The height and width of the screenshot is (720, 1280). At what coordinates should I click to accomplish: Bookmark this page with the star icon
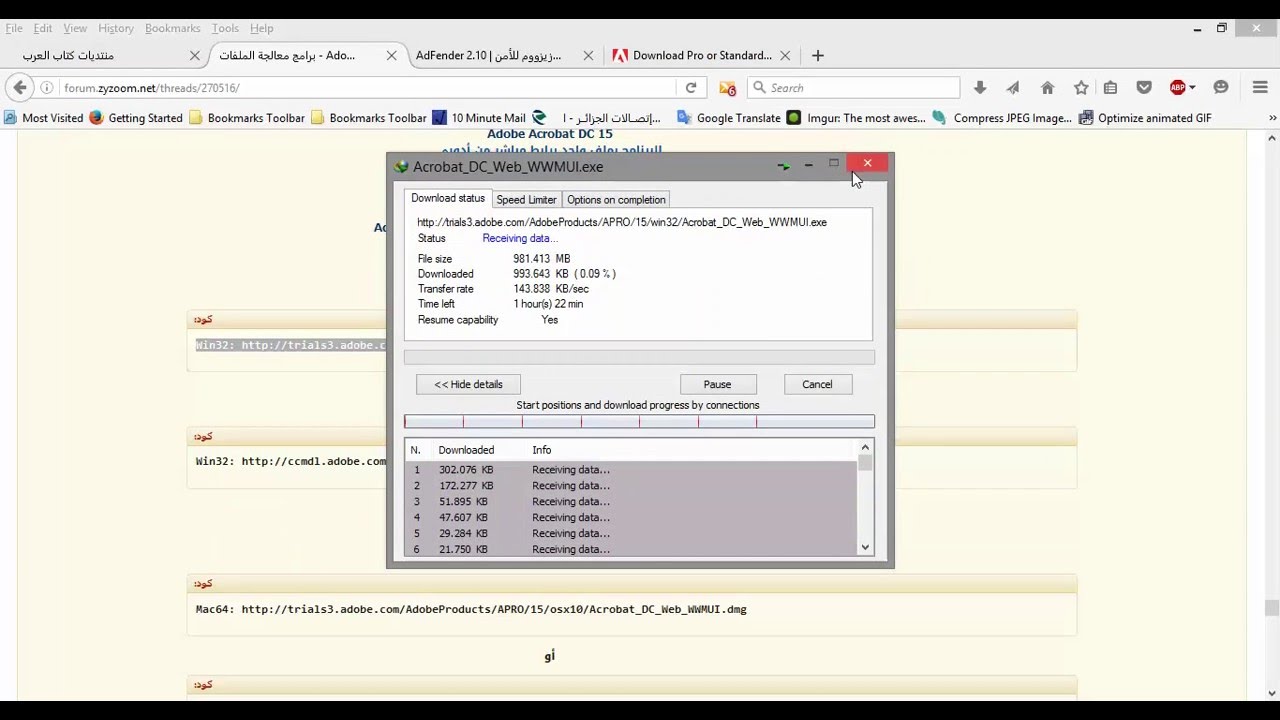[x=1081, y=88]
